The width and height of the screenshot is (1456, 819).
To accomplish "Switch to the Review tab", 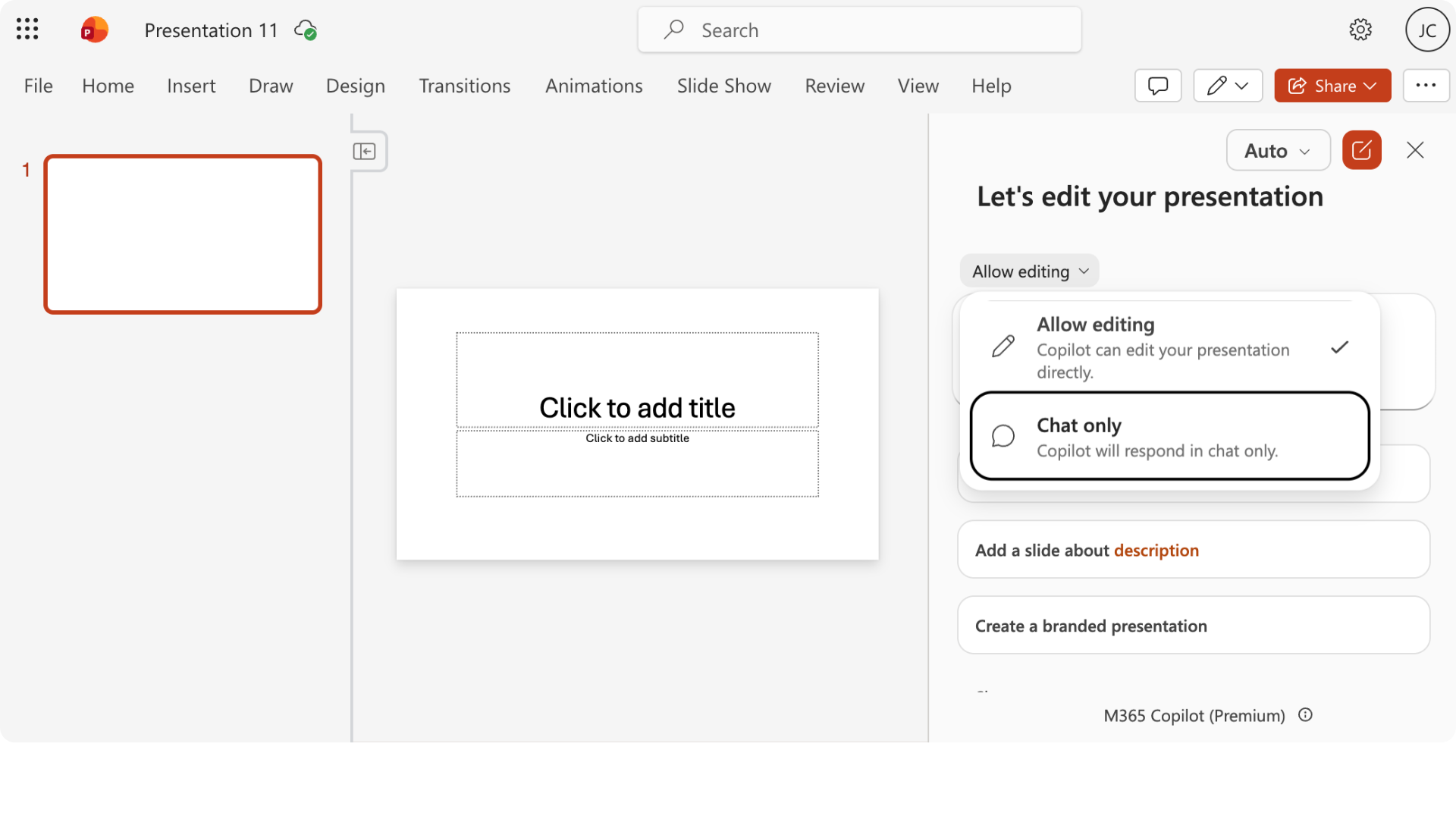I will pos(835,86).
